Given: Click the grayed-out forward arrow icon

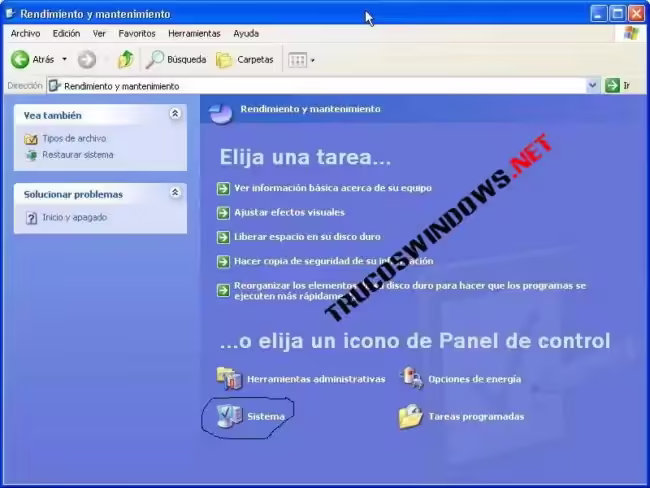Looking at the screenshot, I should [87, 60].
